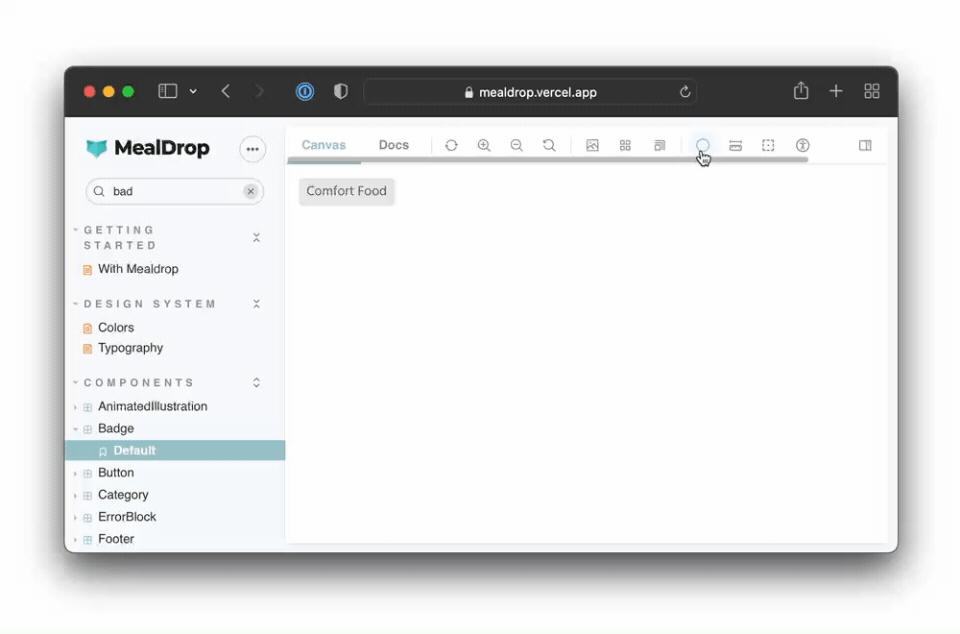
Task: Click expand-all arrows beside Design System
Action: (x=257, y=304)
